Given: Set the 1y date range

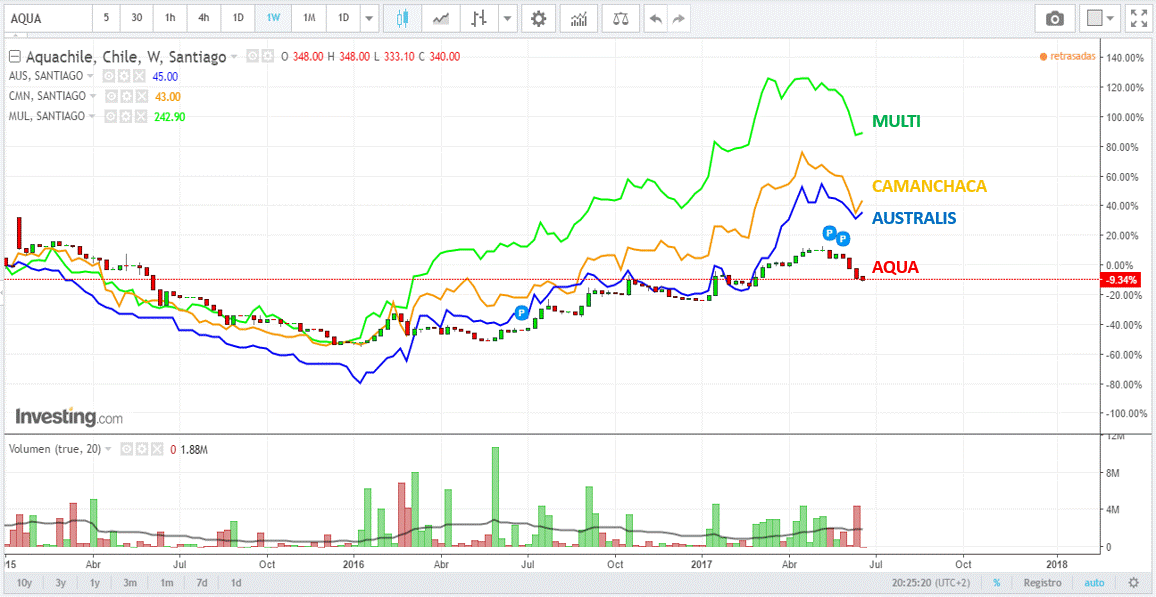Looking at the screenshot, I should point(95,582).
